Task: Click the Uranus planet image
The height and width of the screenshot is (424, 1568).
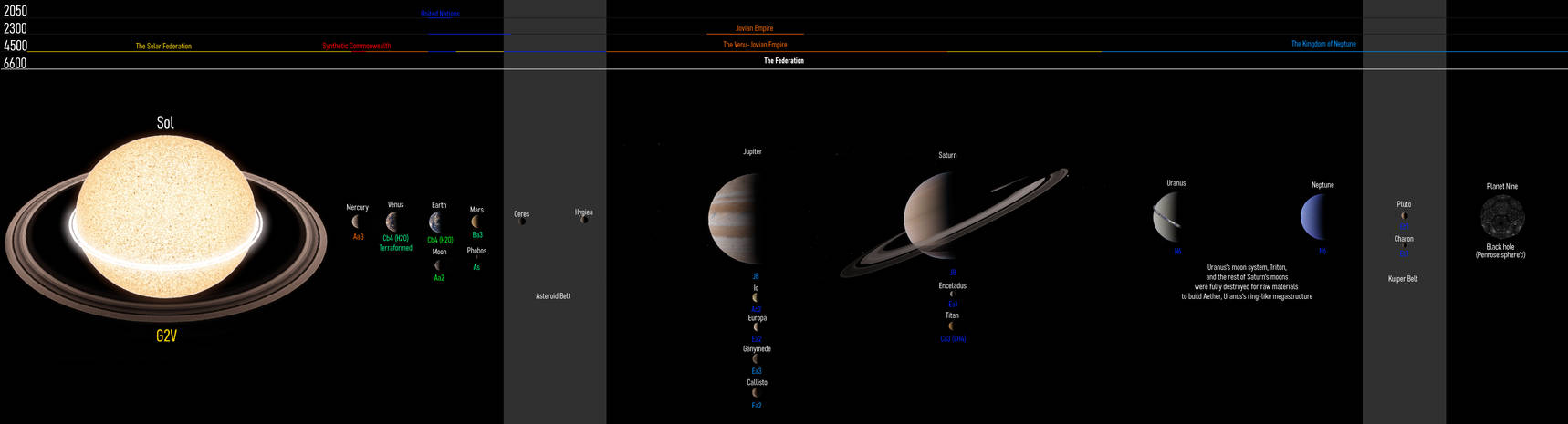Action: point(1168,217)
